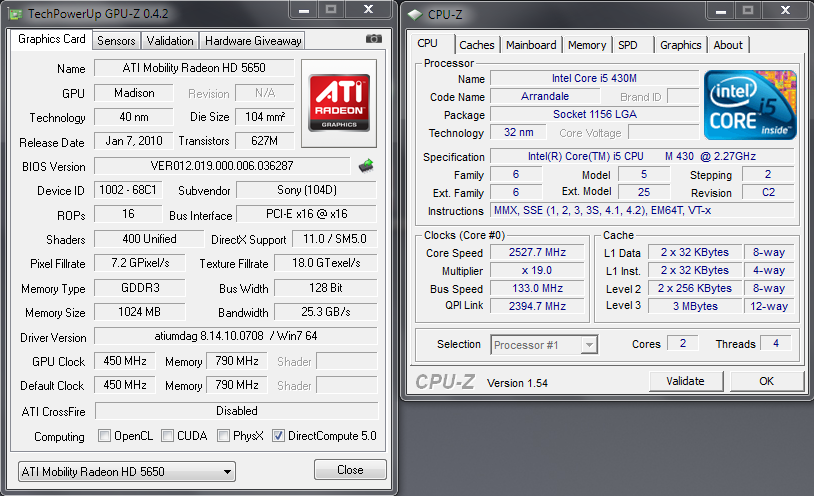The width and height of the screenshot is (814, 496).
Task: Select the Graphics Card tab in GPU-Z
Action: [51, 39]
